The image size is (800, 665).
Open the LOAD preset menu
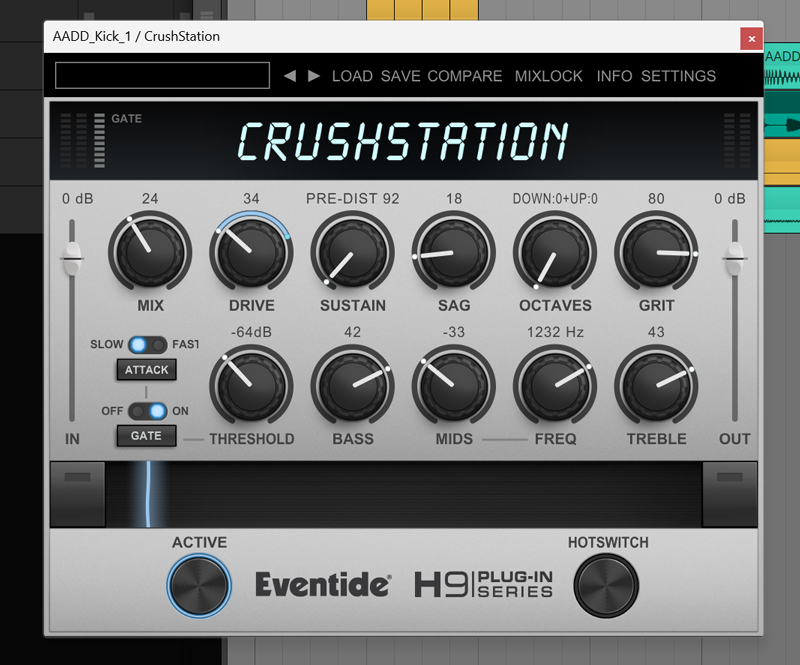[x=352, y=76]
